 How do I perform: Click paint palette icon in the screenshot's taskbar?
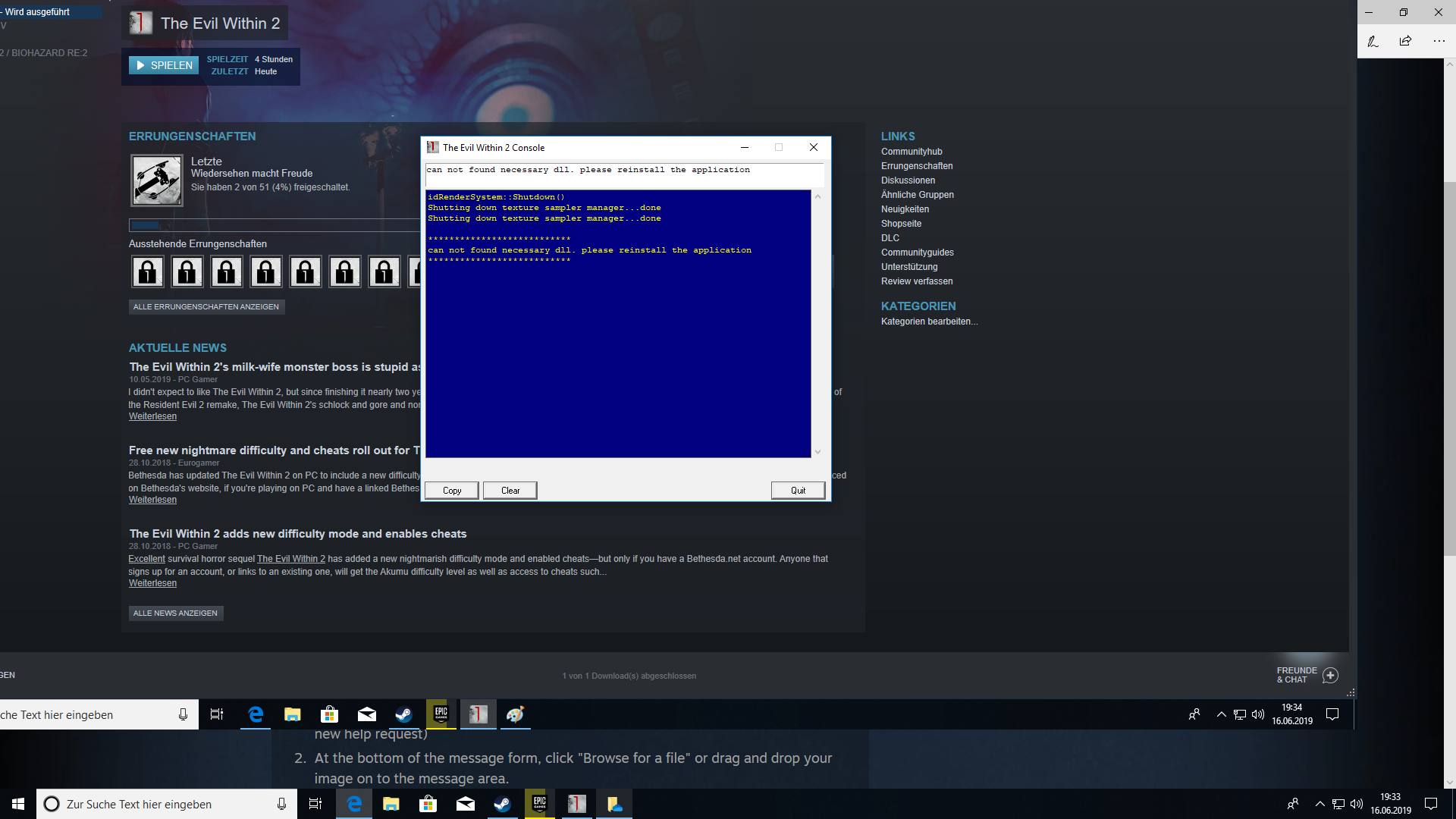[515, 714]
